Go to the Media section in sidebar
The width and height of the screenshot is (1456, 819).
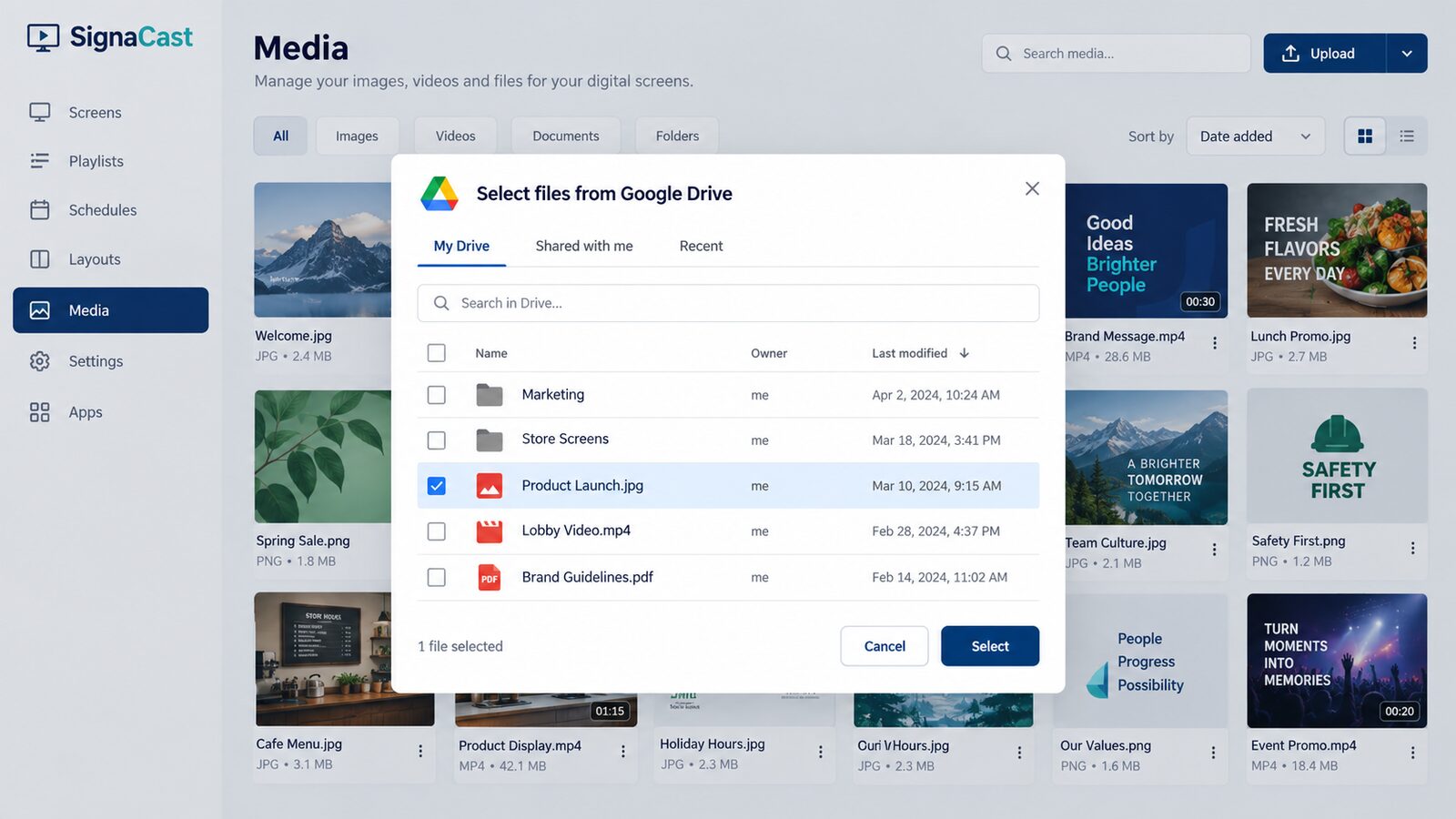point(111,310)
